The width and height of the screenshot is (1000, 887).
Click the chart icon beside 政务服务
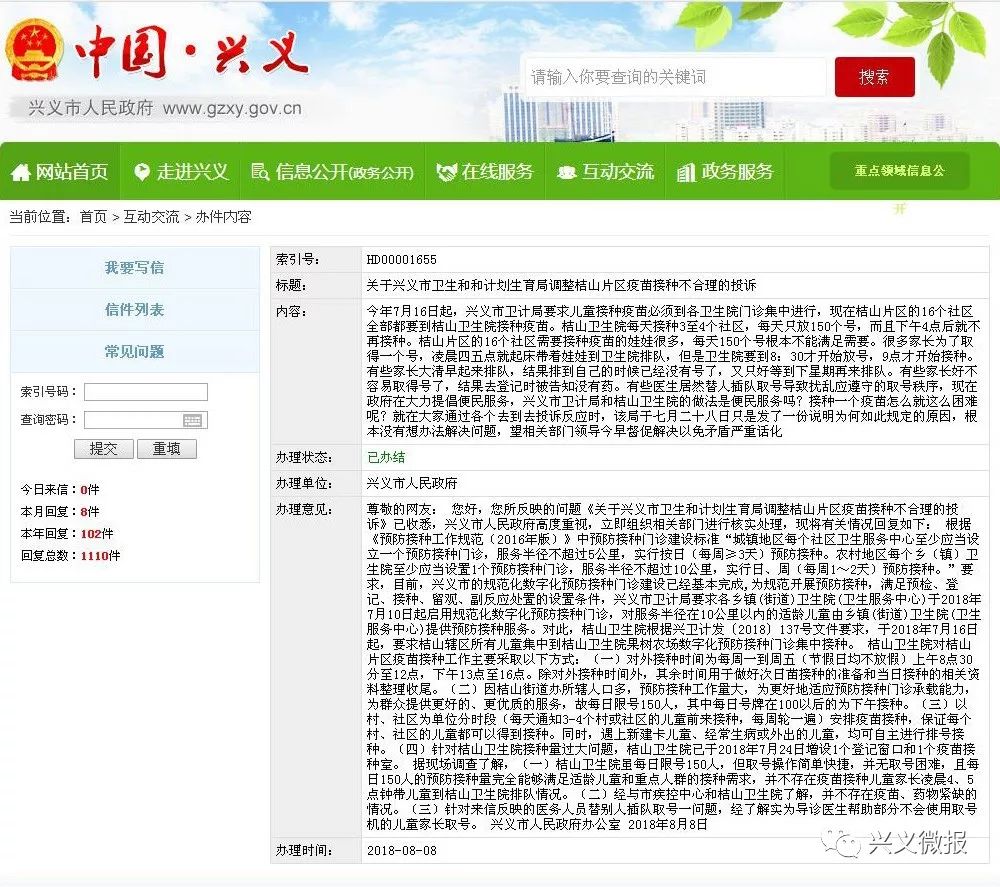point(686,172)
